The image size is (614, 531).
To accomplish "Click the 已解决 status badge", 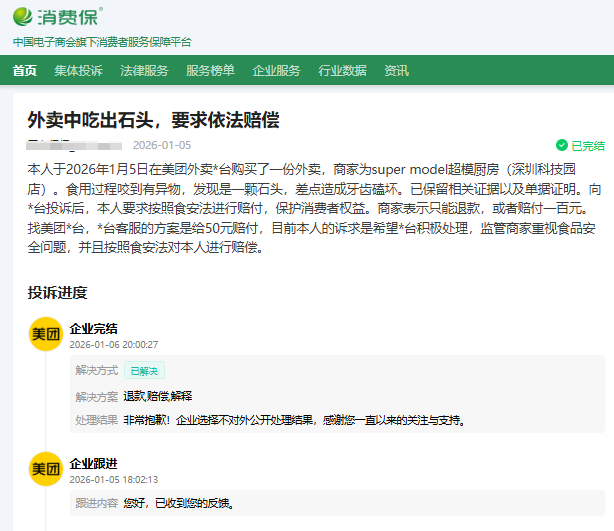I will pyautogui.click(x=144, y=370).
